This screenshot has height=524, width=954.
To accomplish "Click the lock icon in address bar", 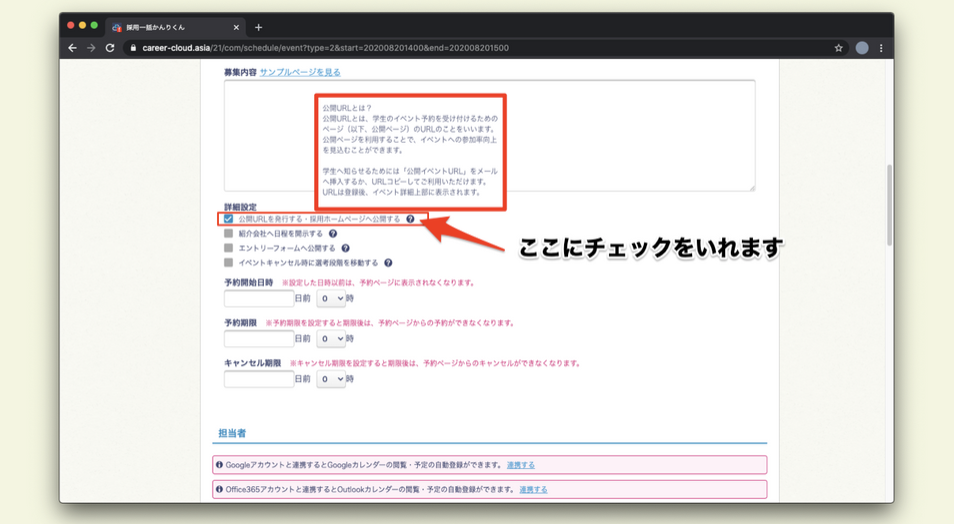I will pos(133,47).
